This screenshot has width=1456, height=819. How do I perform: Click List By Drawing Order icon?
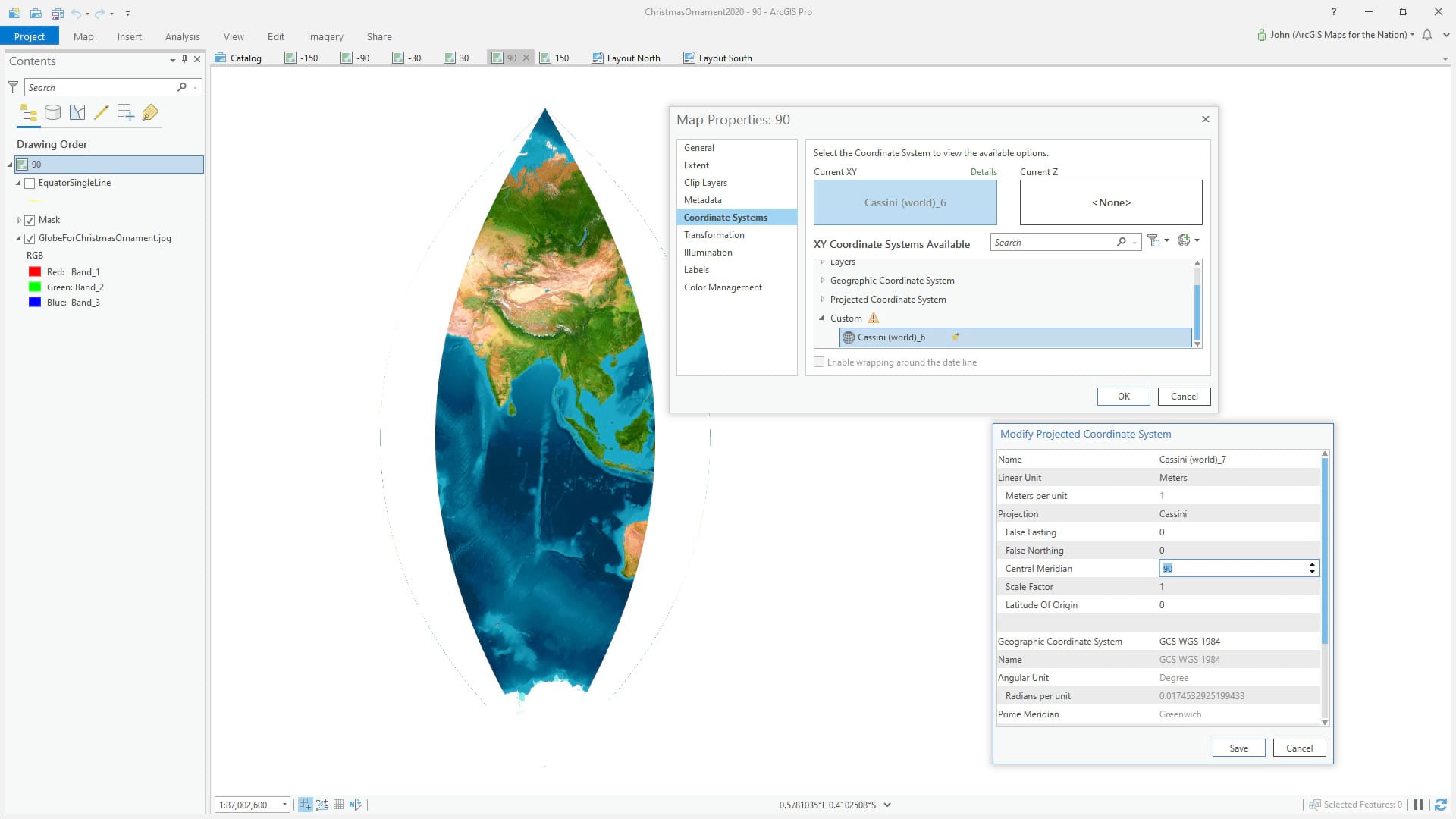click(x=29, y=113)
